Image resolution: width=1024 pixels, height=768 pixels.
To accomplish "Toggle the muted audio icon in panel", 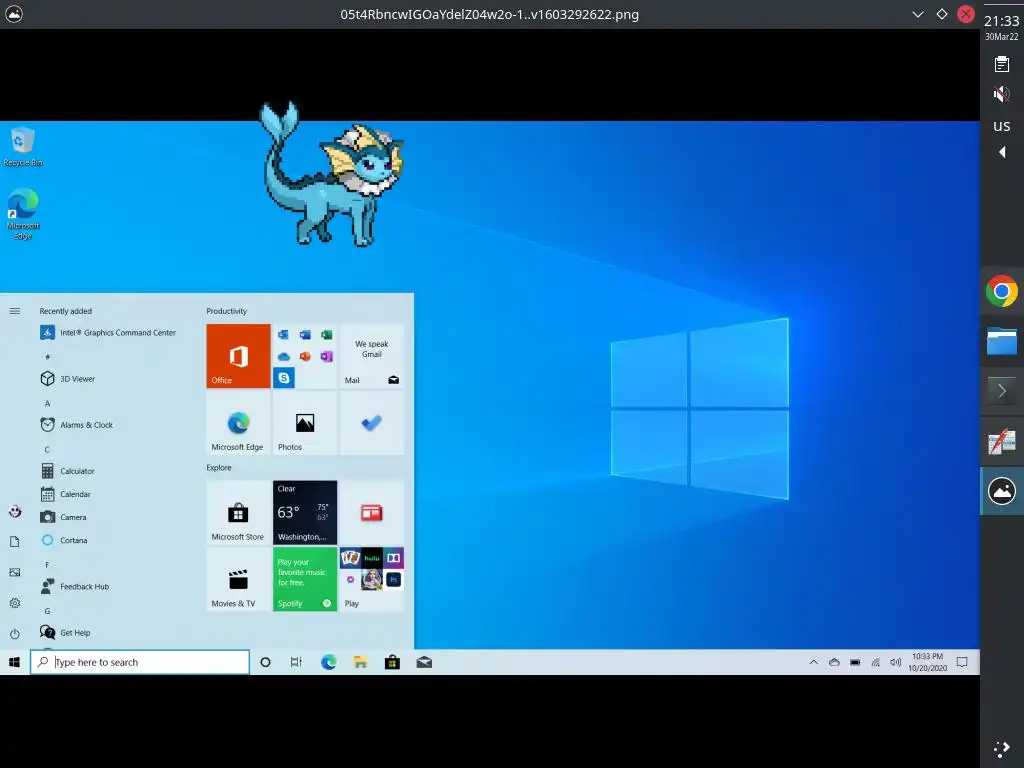I will tap(1002, 94).
